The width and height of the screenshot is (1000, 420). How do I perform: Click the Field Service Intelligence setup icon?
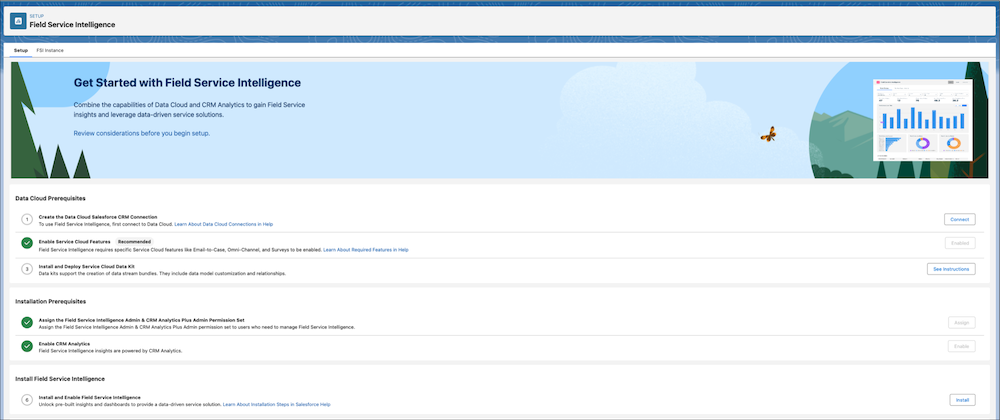click(x=18, y=21)
